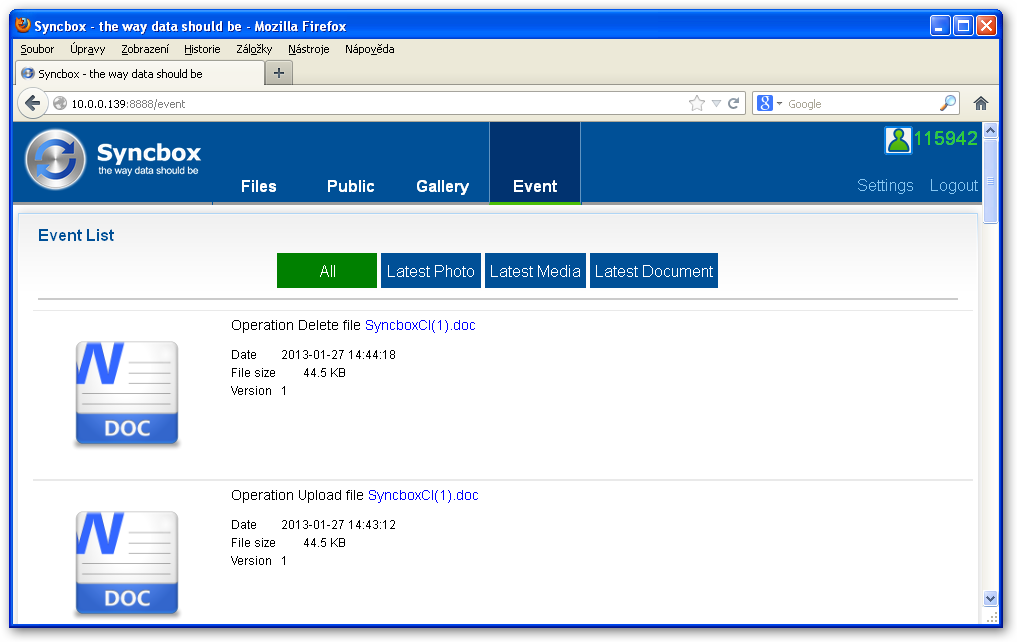This screenshot has width=1017, height=642.
Task: Switch to the Files tab
Action: (x=258, y=186)
